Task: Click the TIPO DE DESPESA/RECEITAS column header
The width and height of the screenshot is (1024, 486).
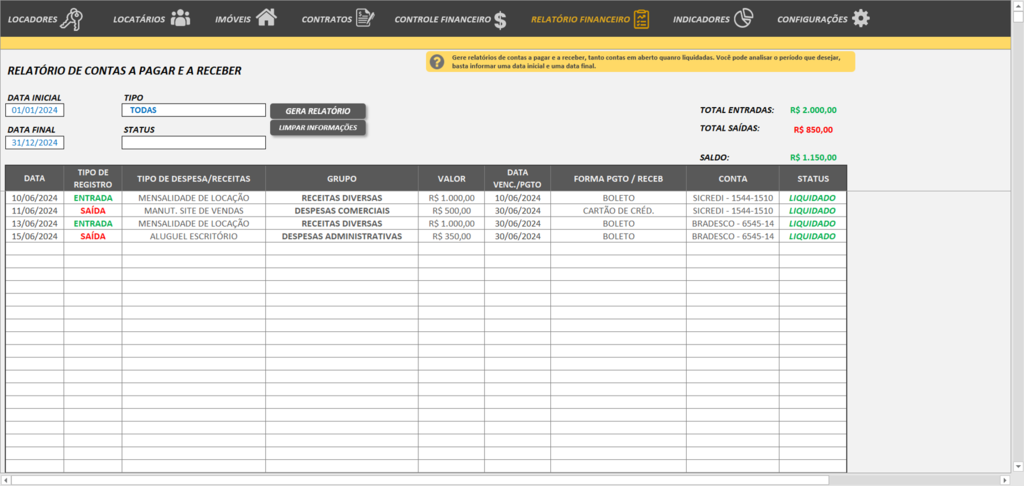Action: [x=193, y=178]
